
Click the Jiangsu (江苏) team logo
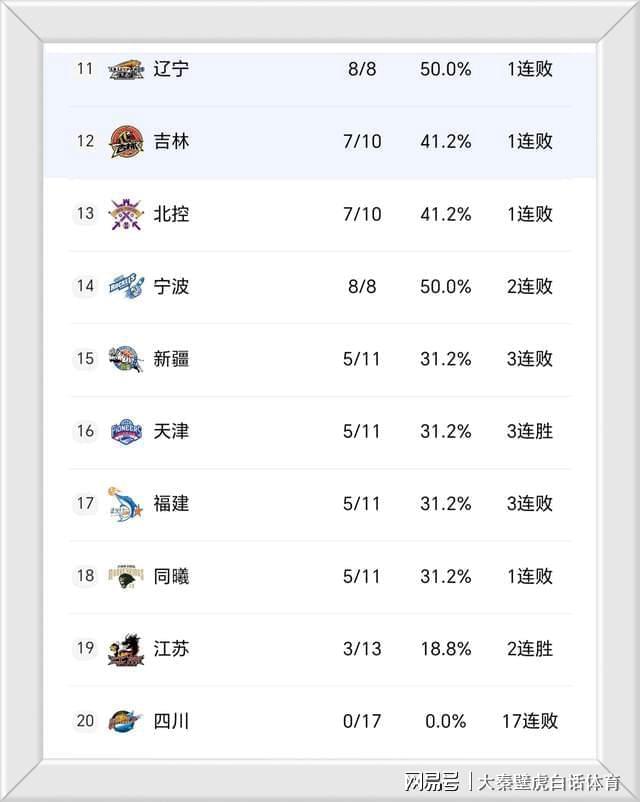(x=126, y=648)
